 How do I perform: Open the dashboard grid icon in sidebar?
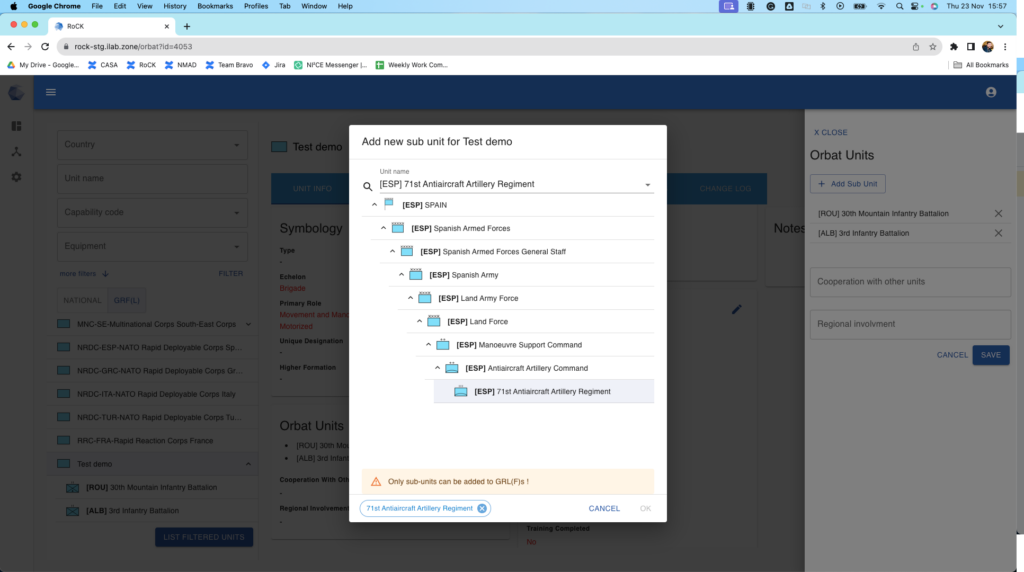point(16,126)
